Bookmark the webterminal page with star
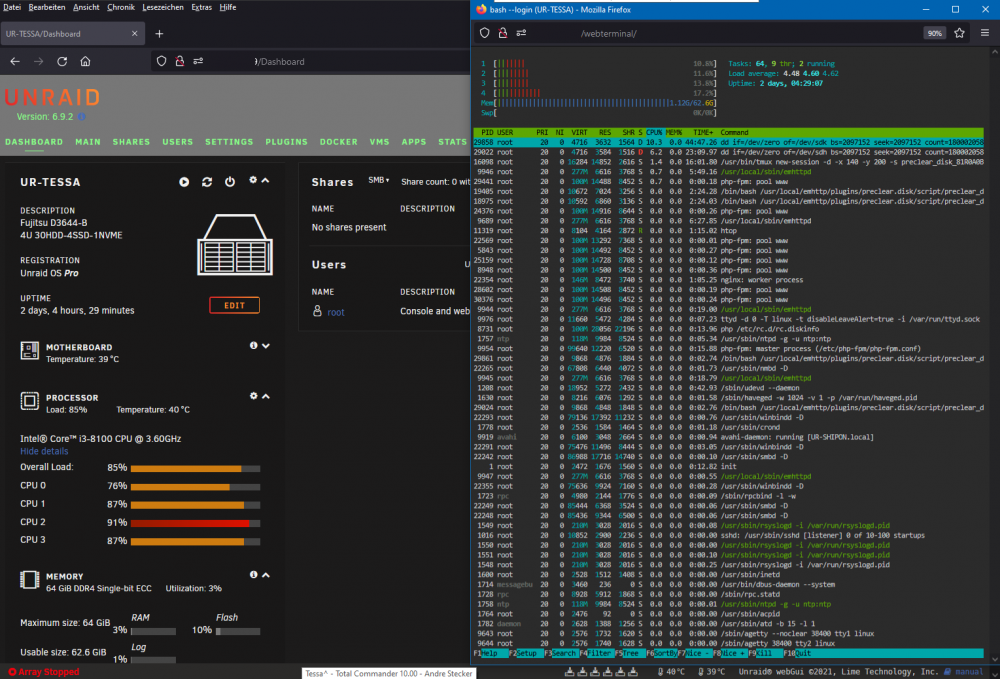The height and width of the screenshot is (679, 1000). coord(959,33)
